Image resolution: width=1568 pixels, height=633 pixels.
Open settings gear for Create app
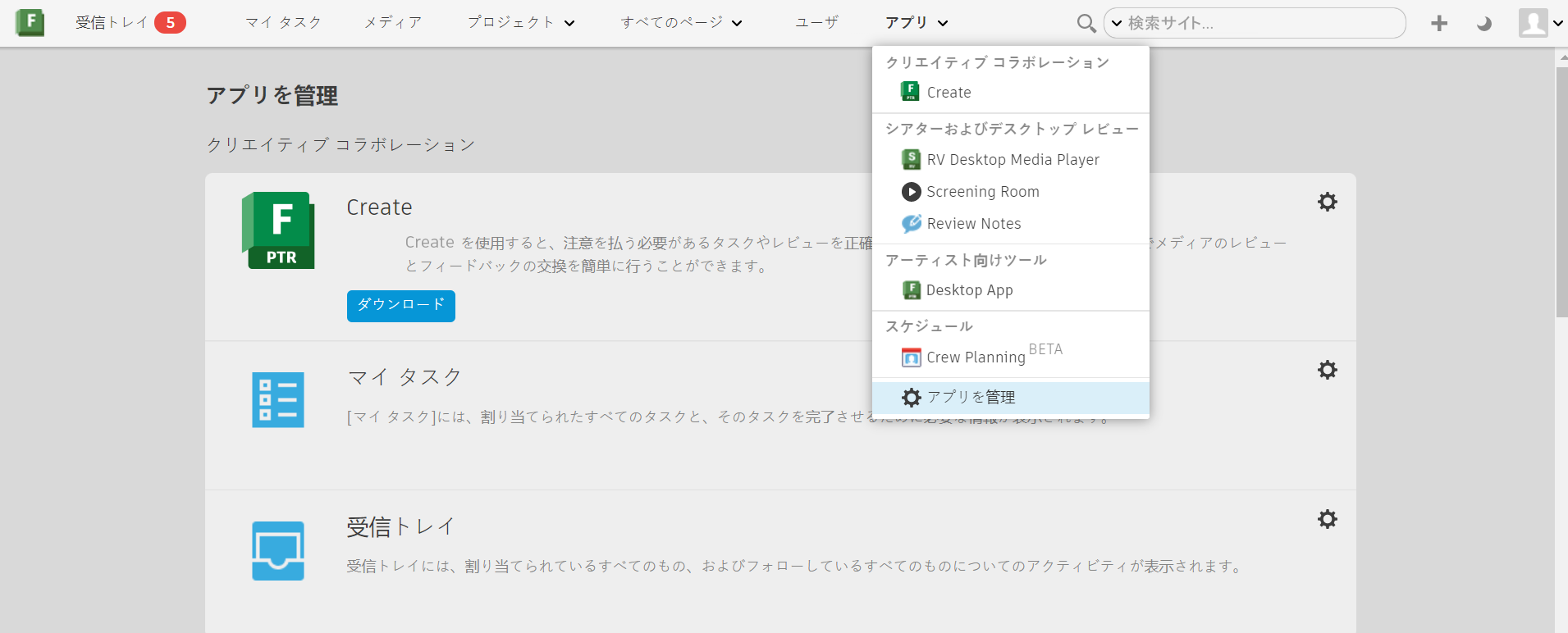click(1328, 202)
